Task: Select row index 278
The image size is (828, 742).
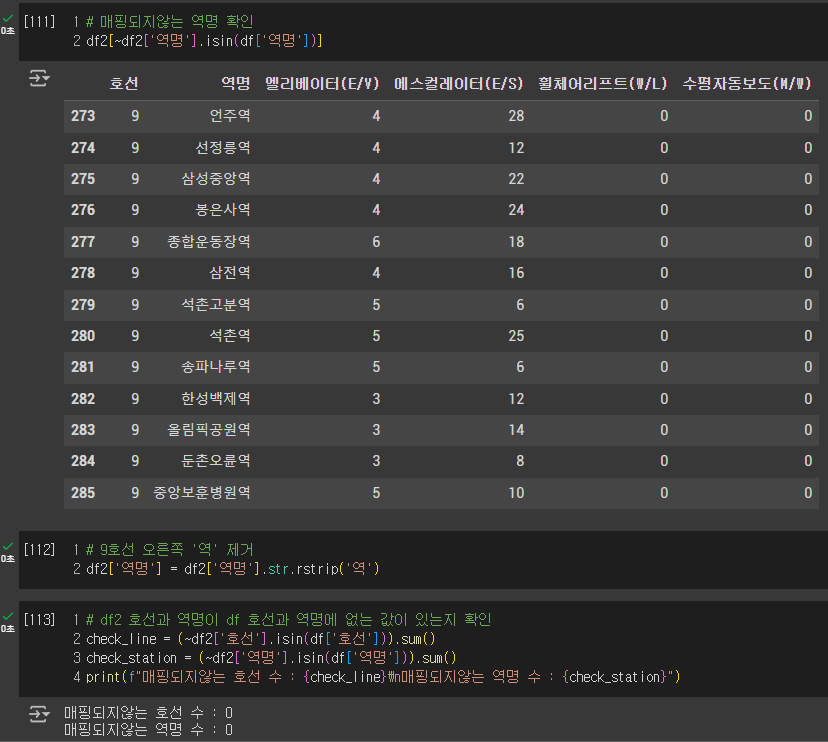Action: [x=83, y=273]
